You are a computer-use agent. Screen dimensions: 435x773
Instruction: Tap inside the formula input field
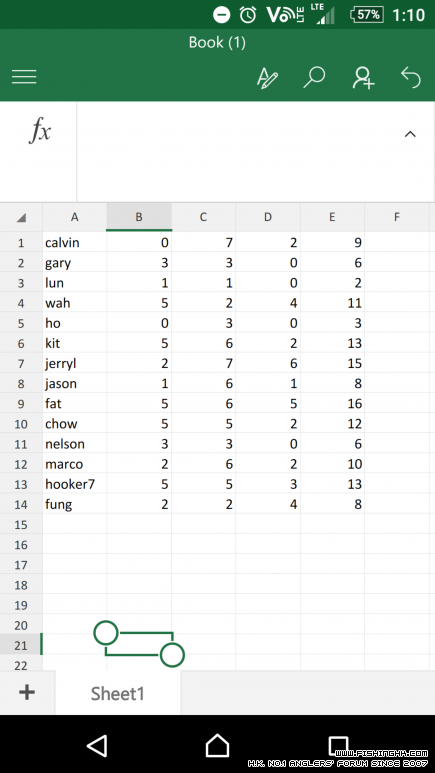239,151
